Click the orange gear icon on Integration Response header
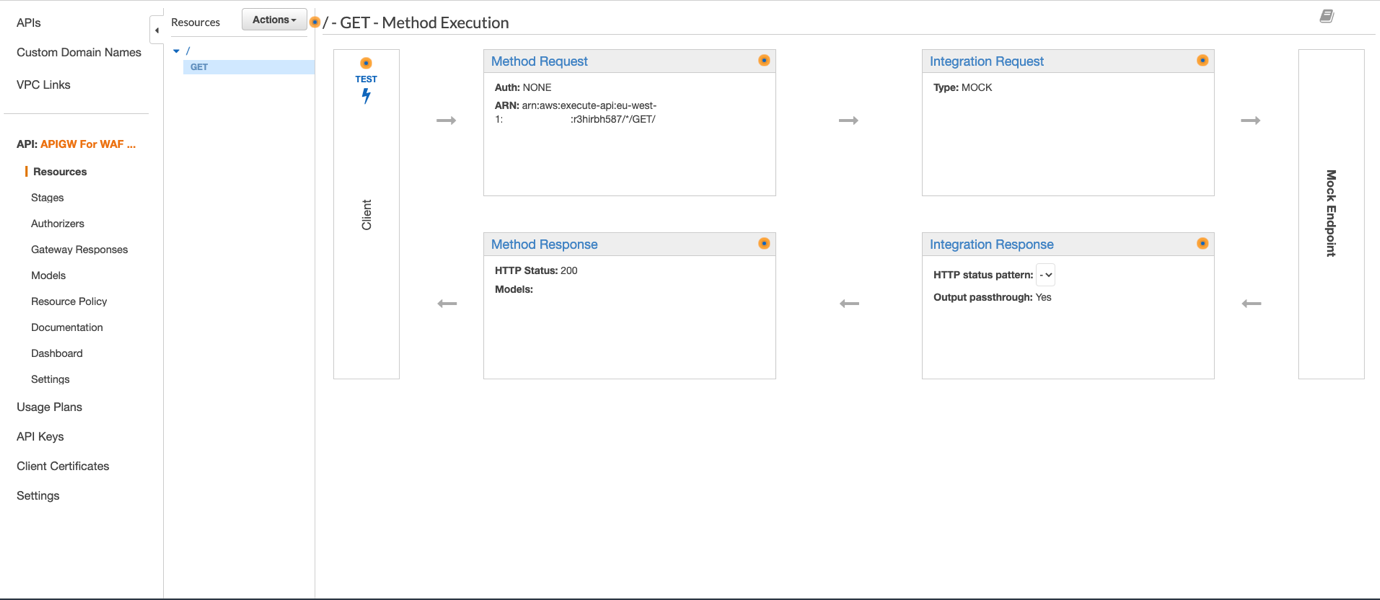1380x600 pixels. click(x=1202, y=243)
